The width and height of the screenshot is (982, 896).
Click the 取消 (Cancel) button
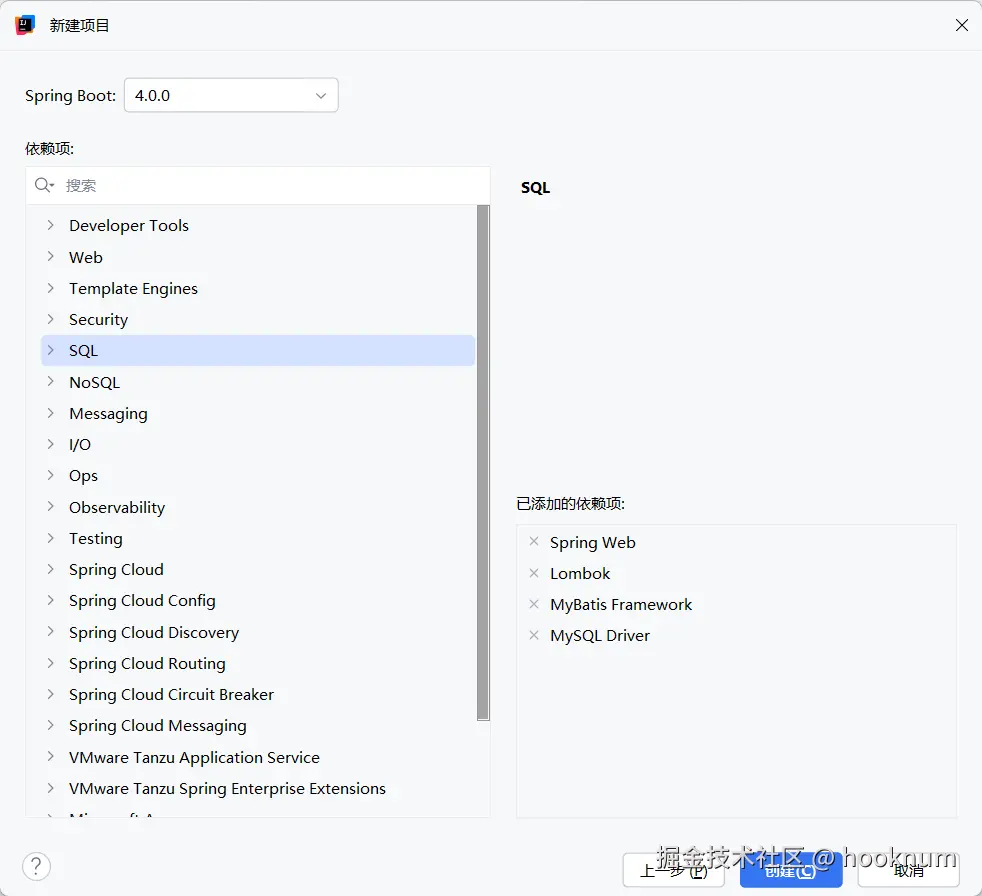click(908, 870)
